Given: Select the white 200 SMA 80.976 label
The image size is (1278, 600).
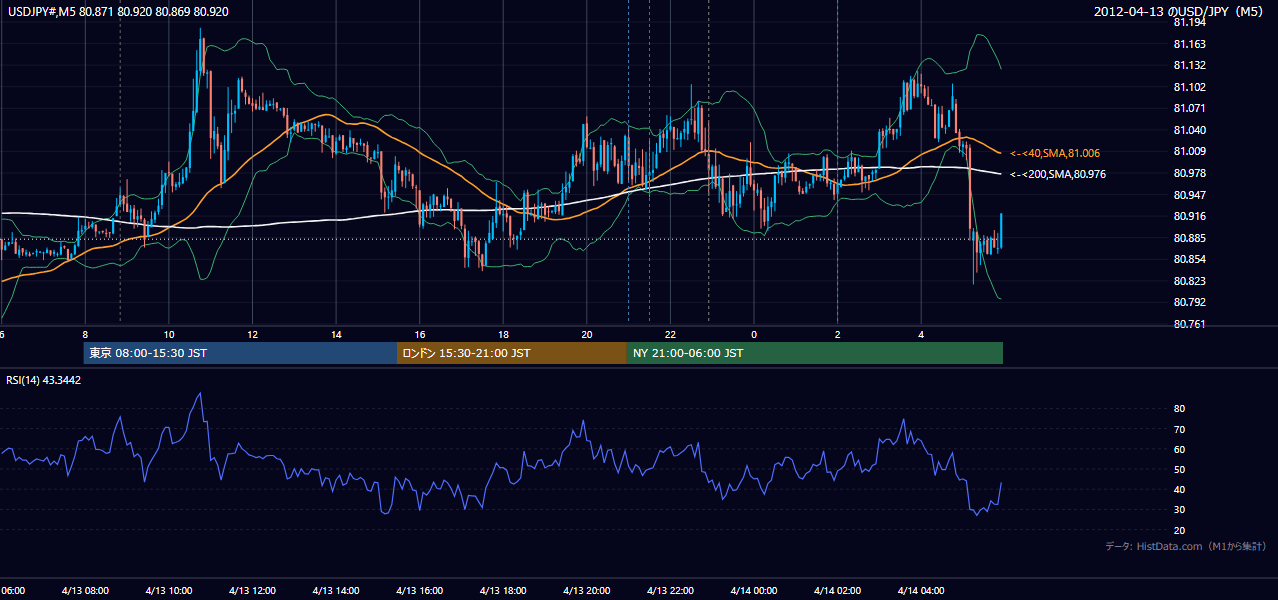Looking at the screenshot, I should point(1058,174).
